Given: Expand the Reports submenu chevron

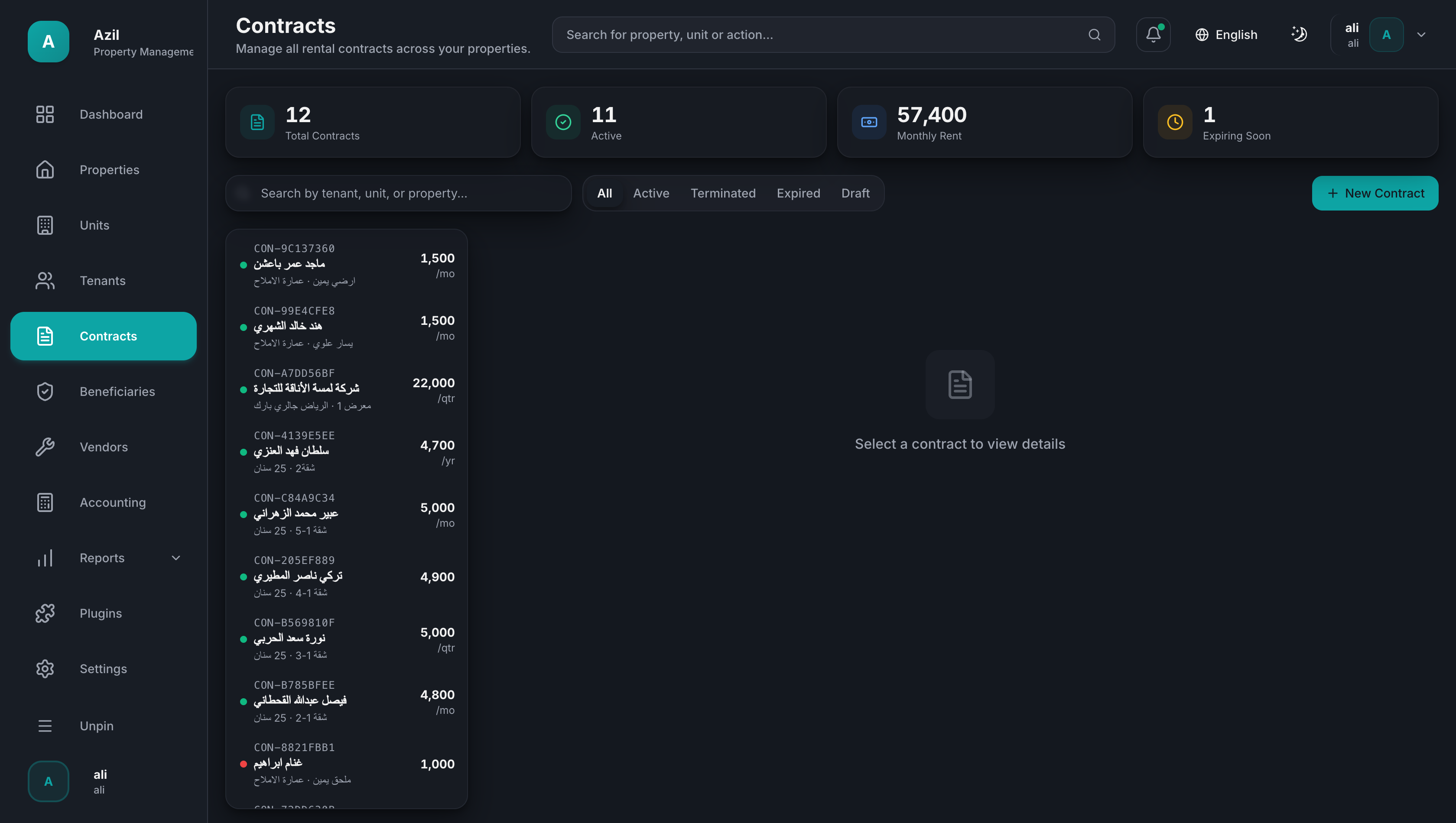Looking at the screenshot, I should pyautogui.click(x=176, y=558).
